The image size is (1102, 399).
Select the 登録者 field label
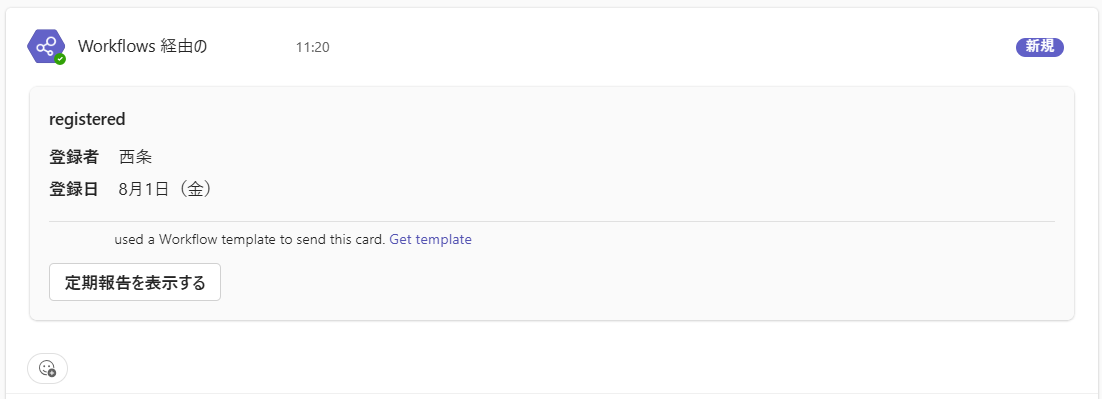tap(74, 157)
